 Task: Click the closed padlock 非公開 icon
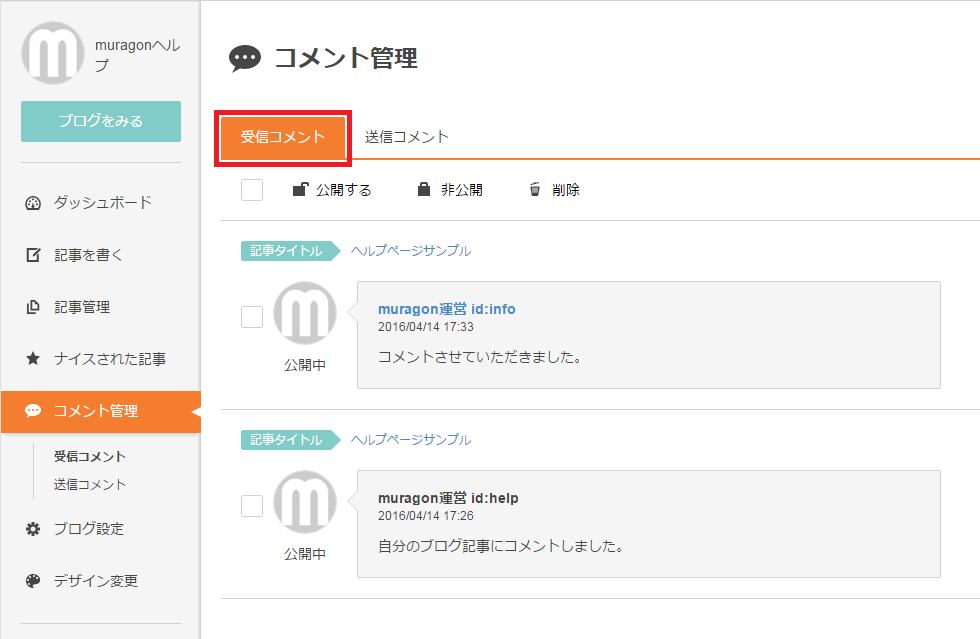pos(424,189)
